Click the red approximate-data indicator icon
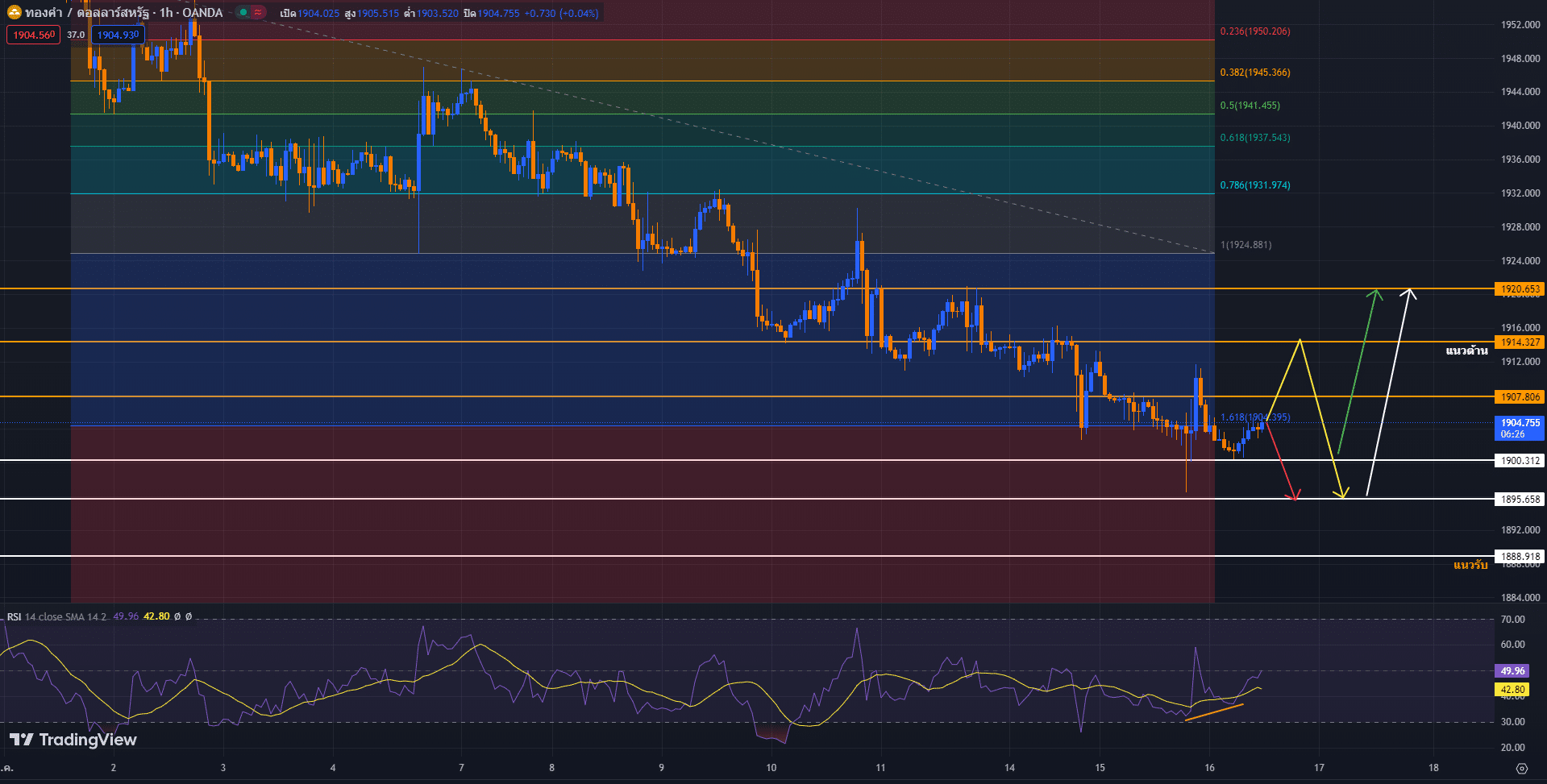Screen dimensions: 1547x784 257,13
